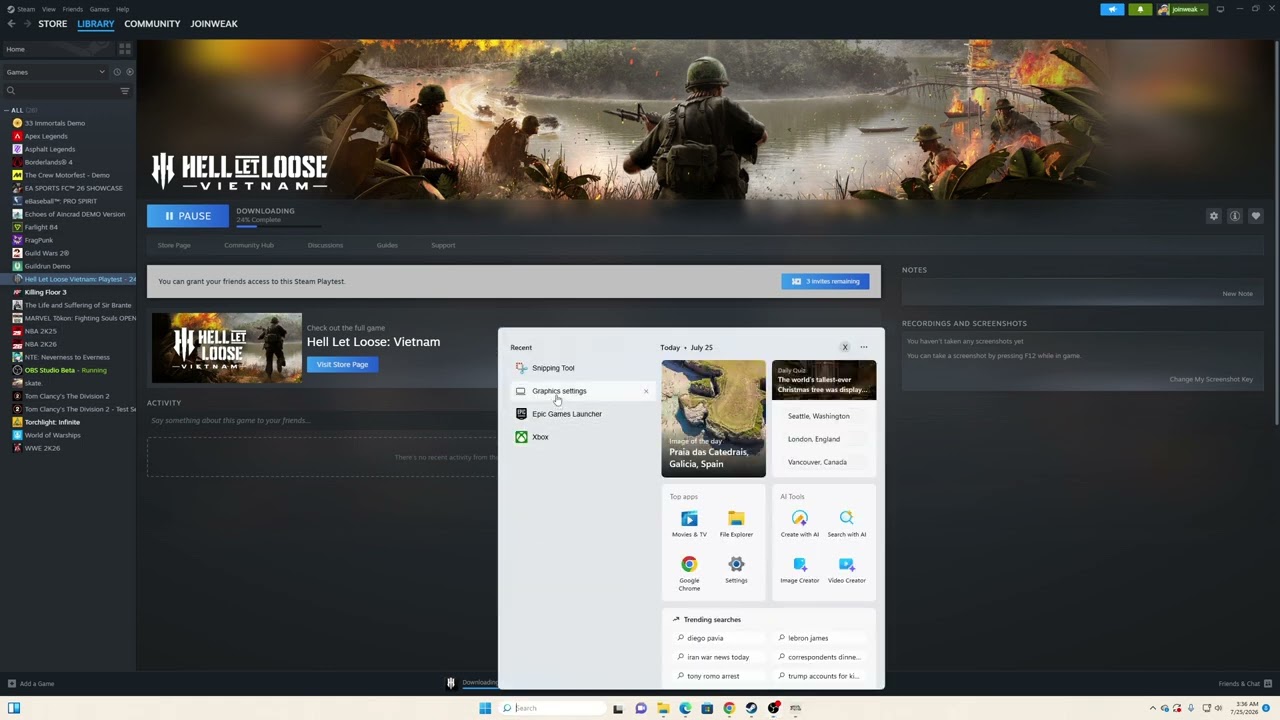
Task: Switch Steam to Big Picture mode icon
Action: pyautogui.click(x=1220, y=9)
